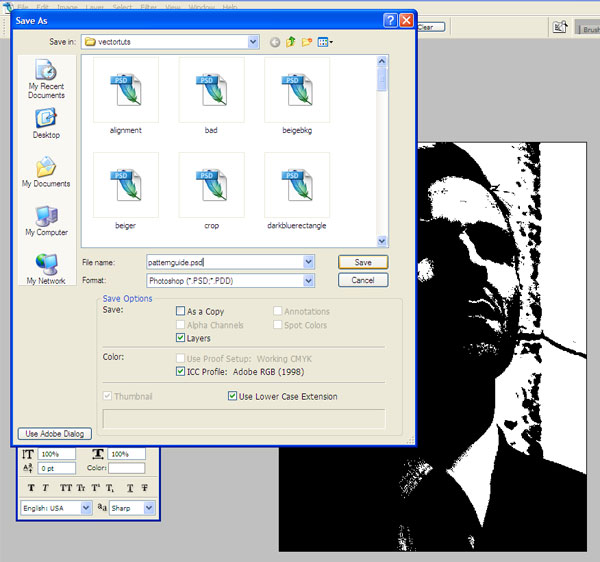Click the Save button
600x562 pixels.
[x=363, y=262]
